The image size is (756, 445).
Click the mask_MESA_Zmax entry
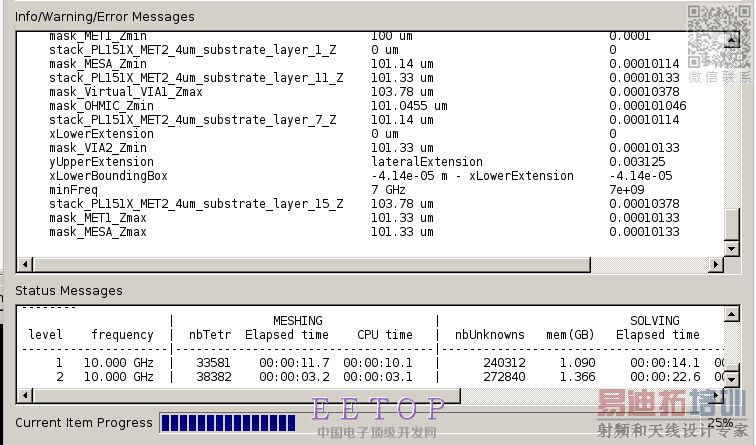(98, 232)
